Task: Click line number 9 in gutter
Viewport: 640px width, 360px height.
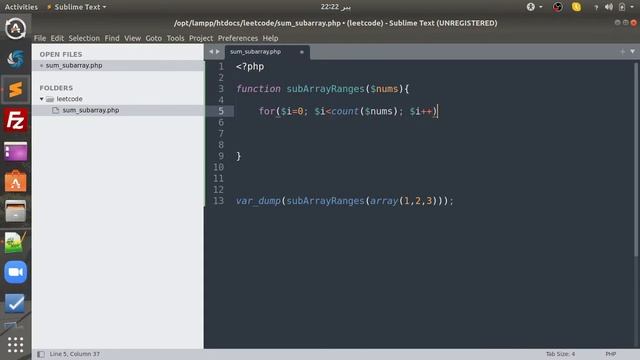Action: coord(221,156)
